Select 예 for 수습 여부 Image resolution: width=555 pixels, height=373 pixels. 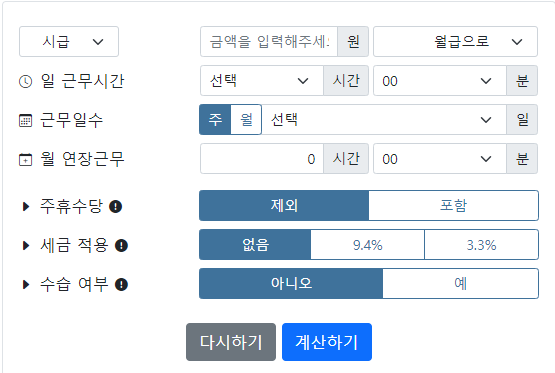[x=460, y=283]
